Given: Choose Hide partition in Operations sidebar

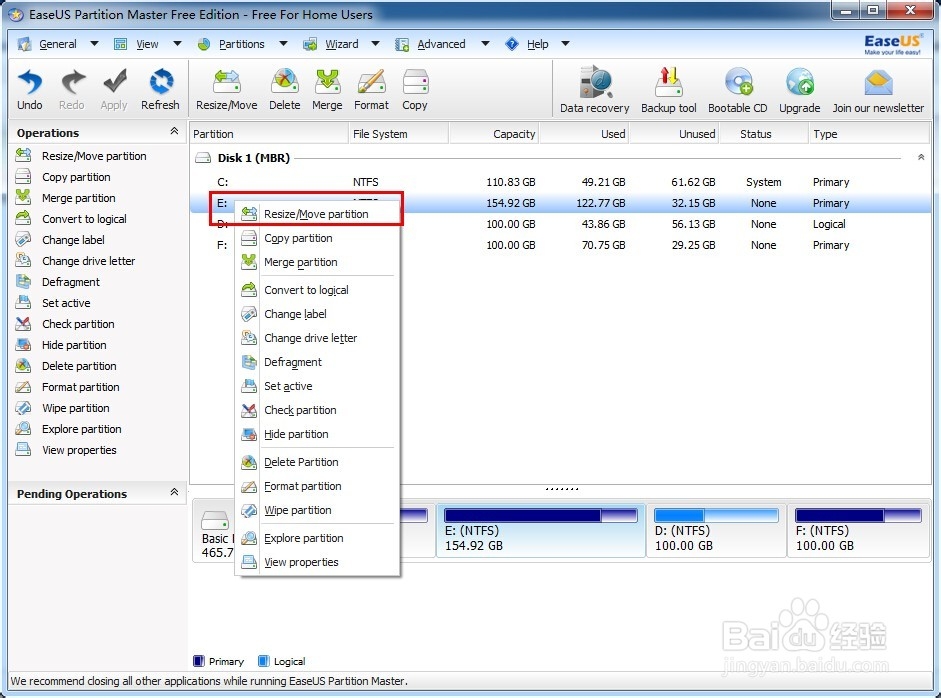Looking at the screenshot, I should tap(74, 345).
